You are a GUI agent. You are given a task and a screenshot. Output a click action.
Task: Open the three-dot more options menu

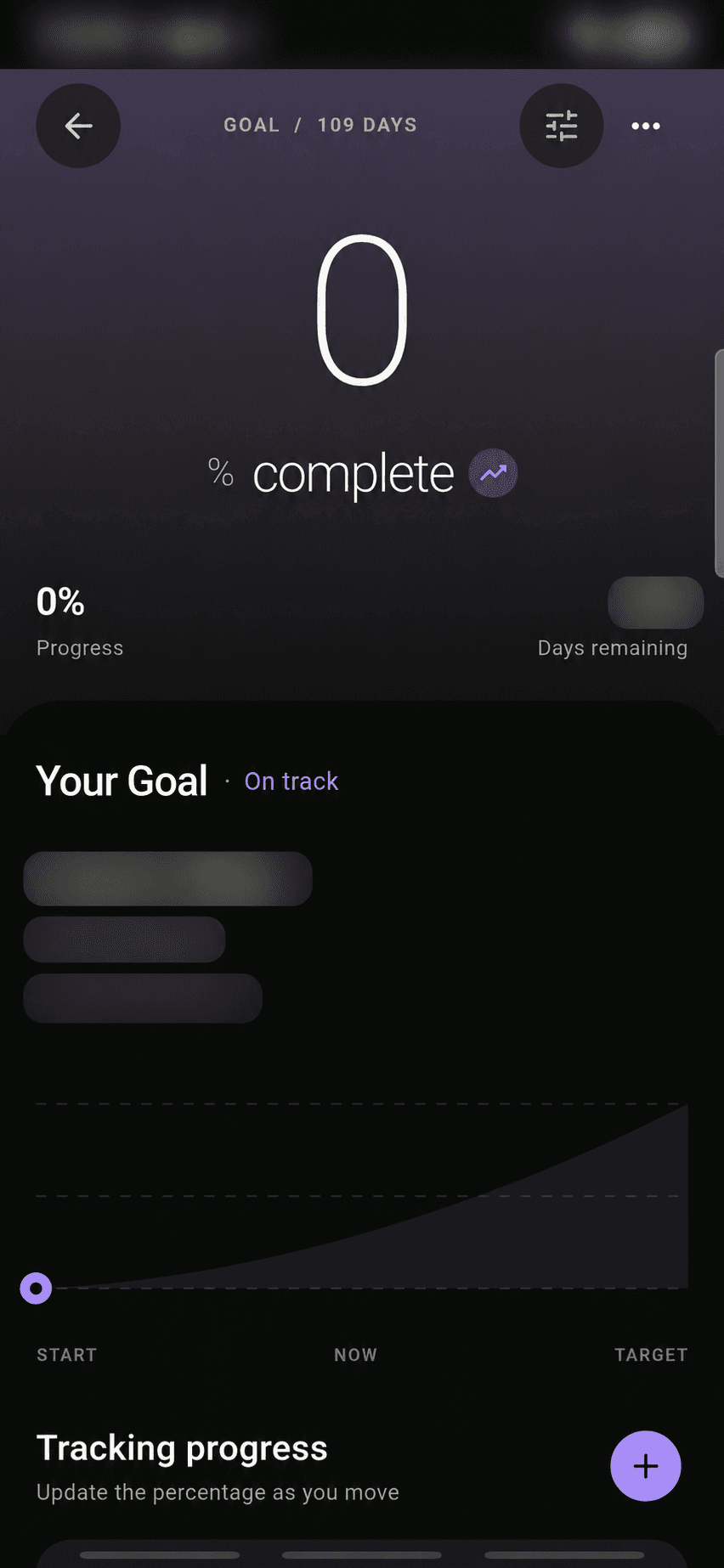click(646, 126)
